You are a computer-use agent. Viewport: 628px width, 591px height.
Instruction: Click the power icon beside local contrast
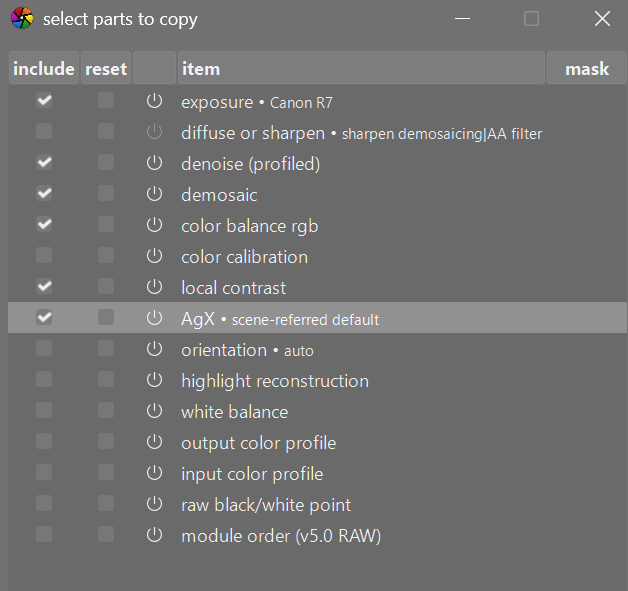[154, 287]
